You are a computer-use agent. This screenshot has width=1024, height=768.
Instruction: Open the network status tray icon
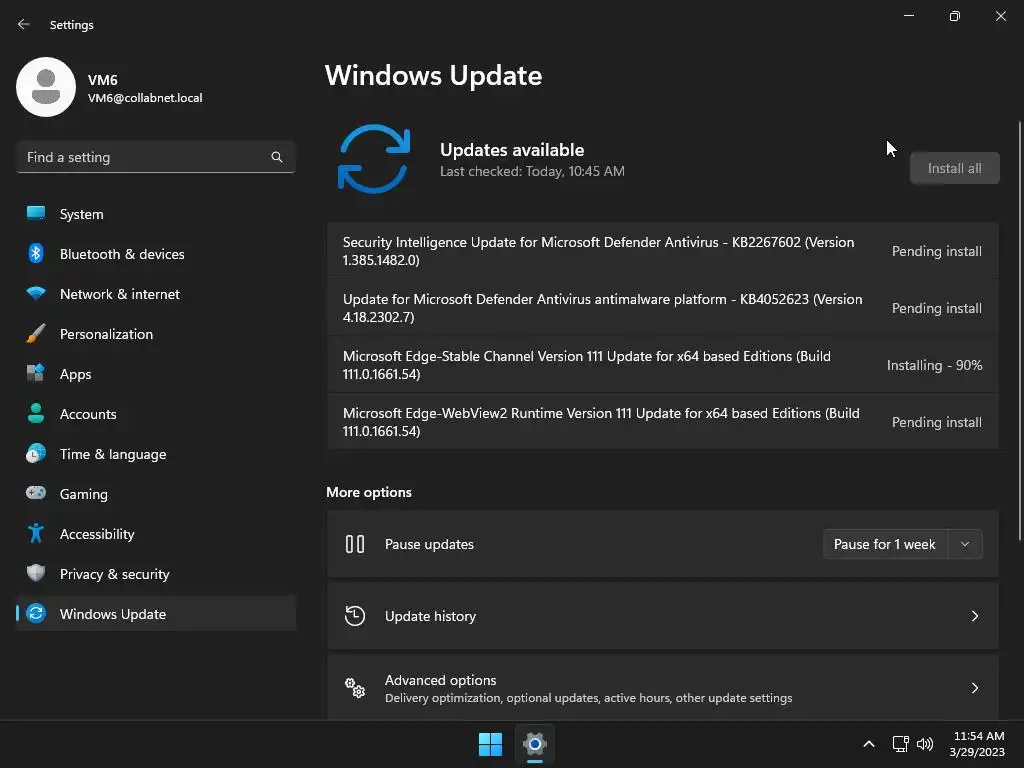[901, 744]
